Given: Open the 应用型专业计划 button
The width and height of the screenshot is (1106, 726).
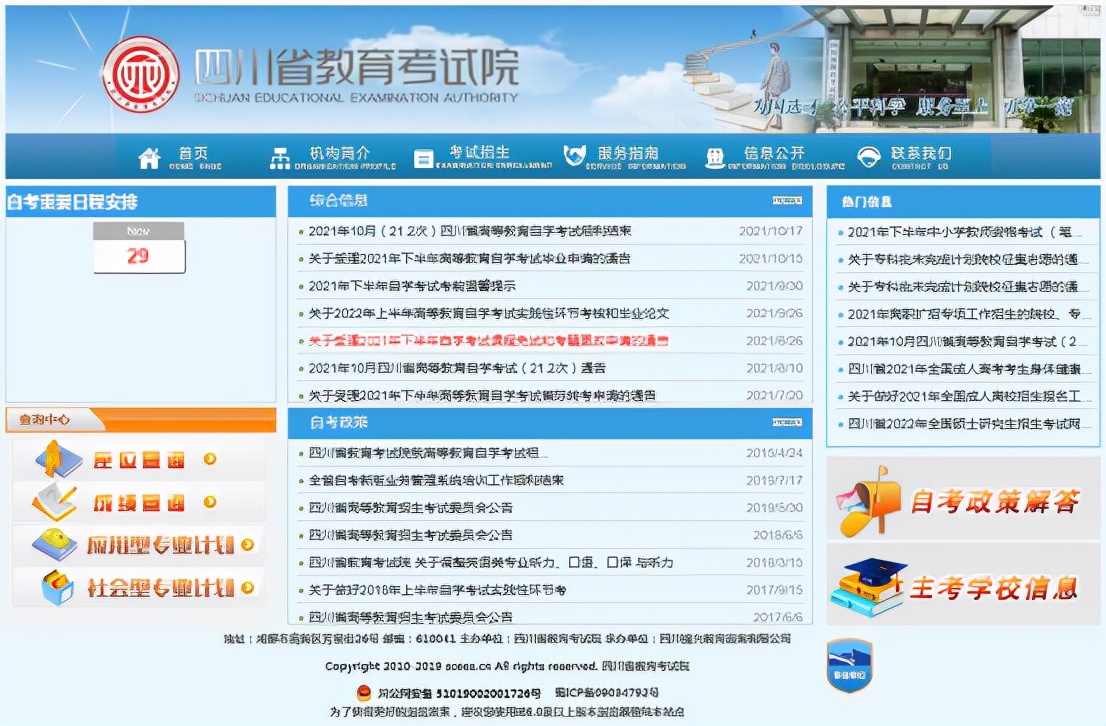Looking at the screenshot, I should coord(138,545).
